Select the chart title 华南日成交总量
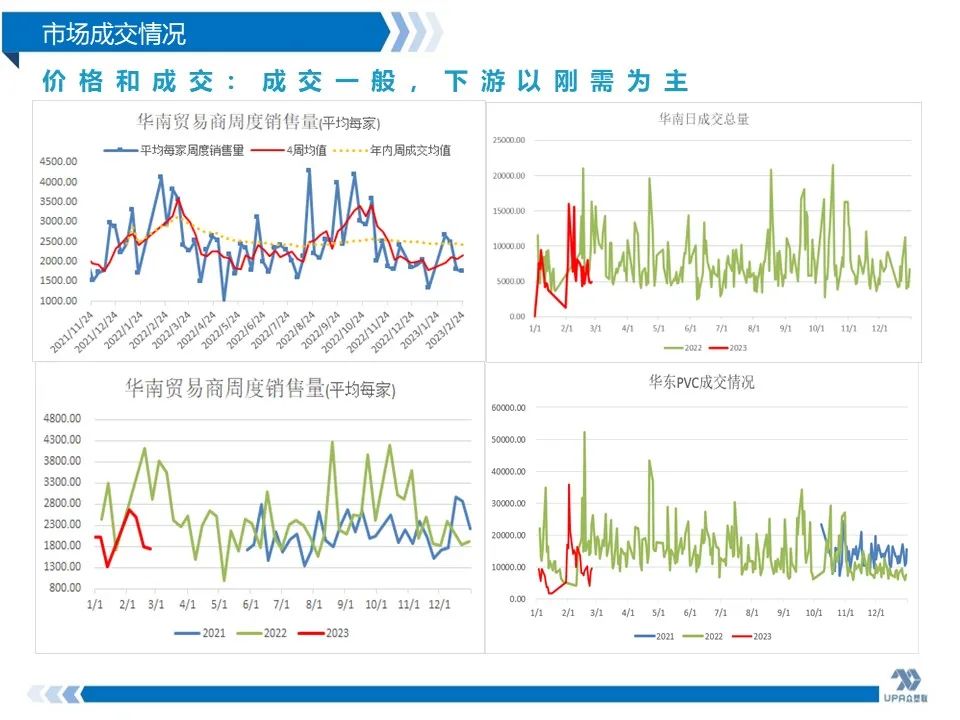This screenshot has height=720, width=960. tap(703, 119)
